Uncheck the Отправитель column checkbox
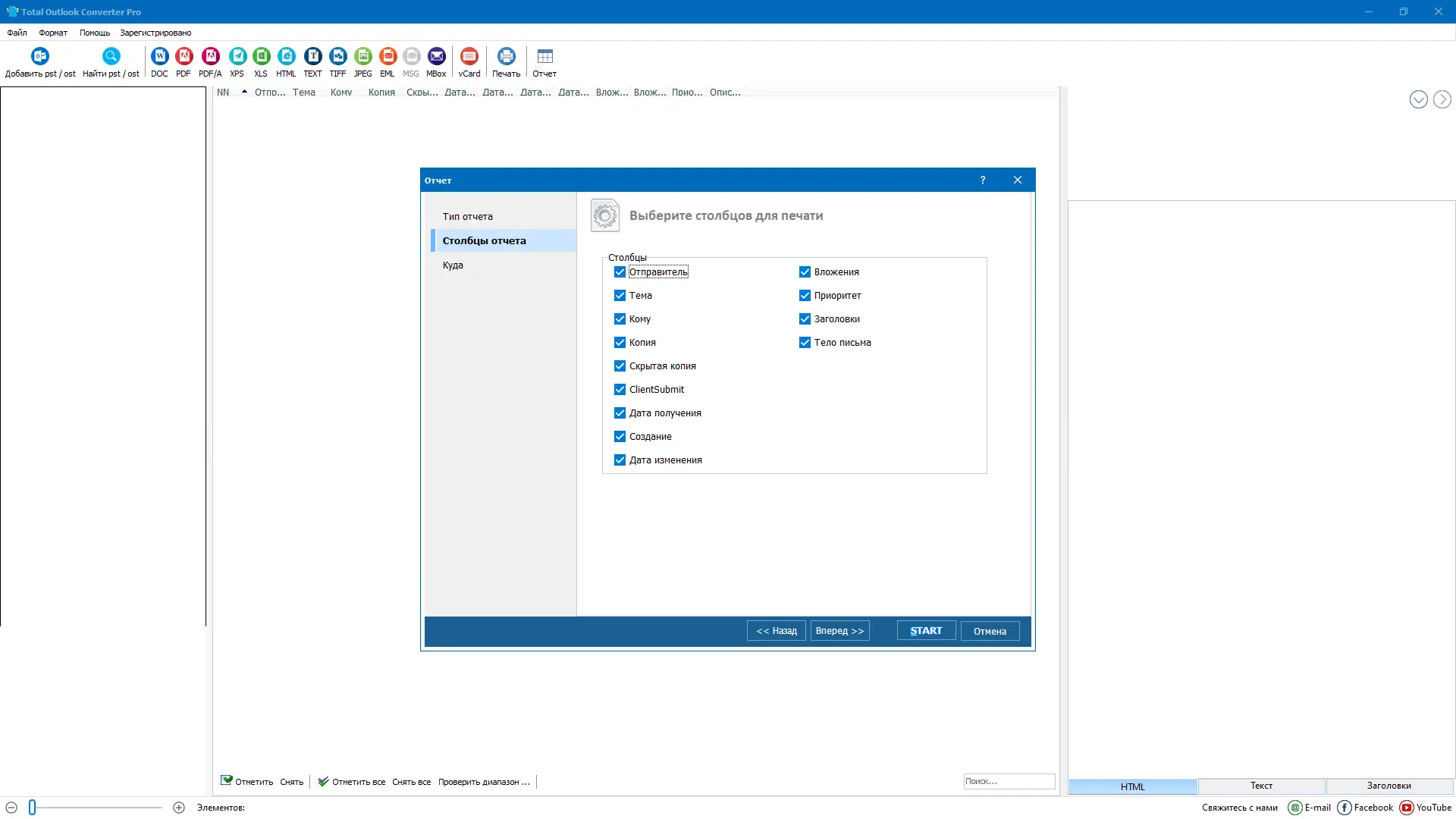1456x819 pixels. [x=620, y=272]
